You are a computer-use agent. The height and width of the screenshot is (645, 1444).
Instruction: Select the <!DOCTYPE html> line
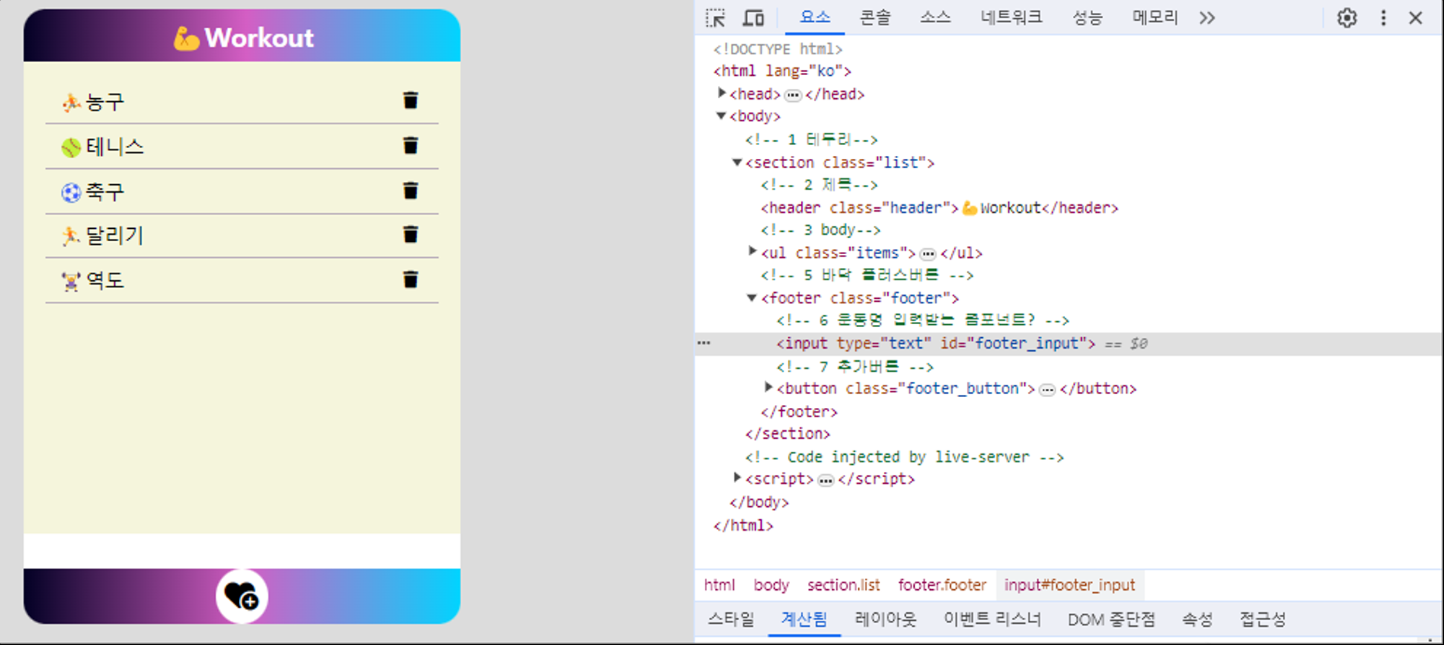click(x=778, y=48)
